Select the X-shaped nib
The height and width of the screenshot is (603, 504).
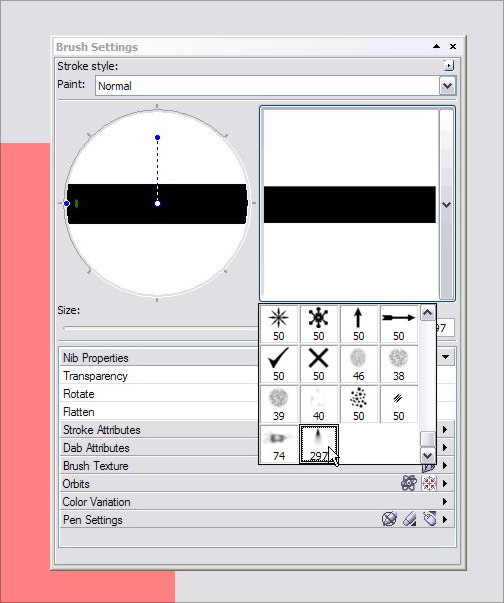click(319, 364)
